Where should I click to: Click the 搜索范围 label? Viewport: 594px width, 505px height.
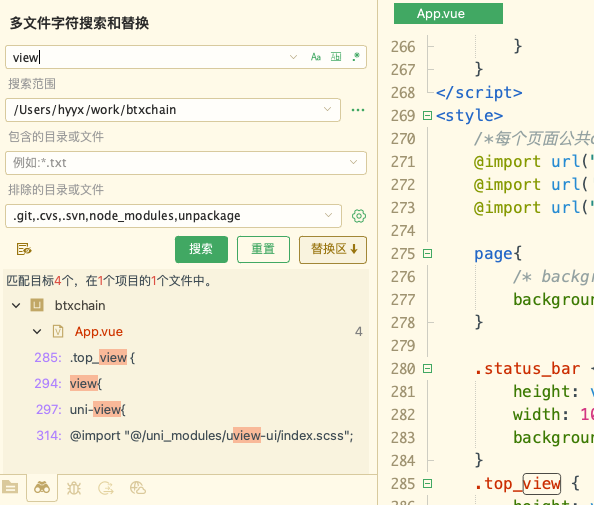(32, 84)
